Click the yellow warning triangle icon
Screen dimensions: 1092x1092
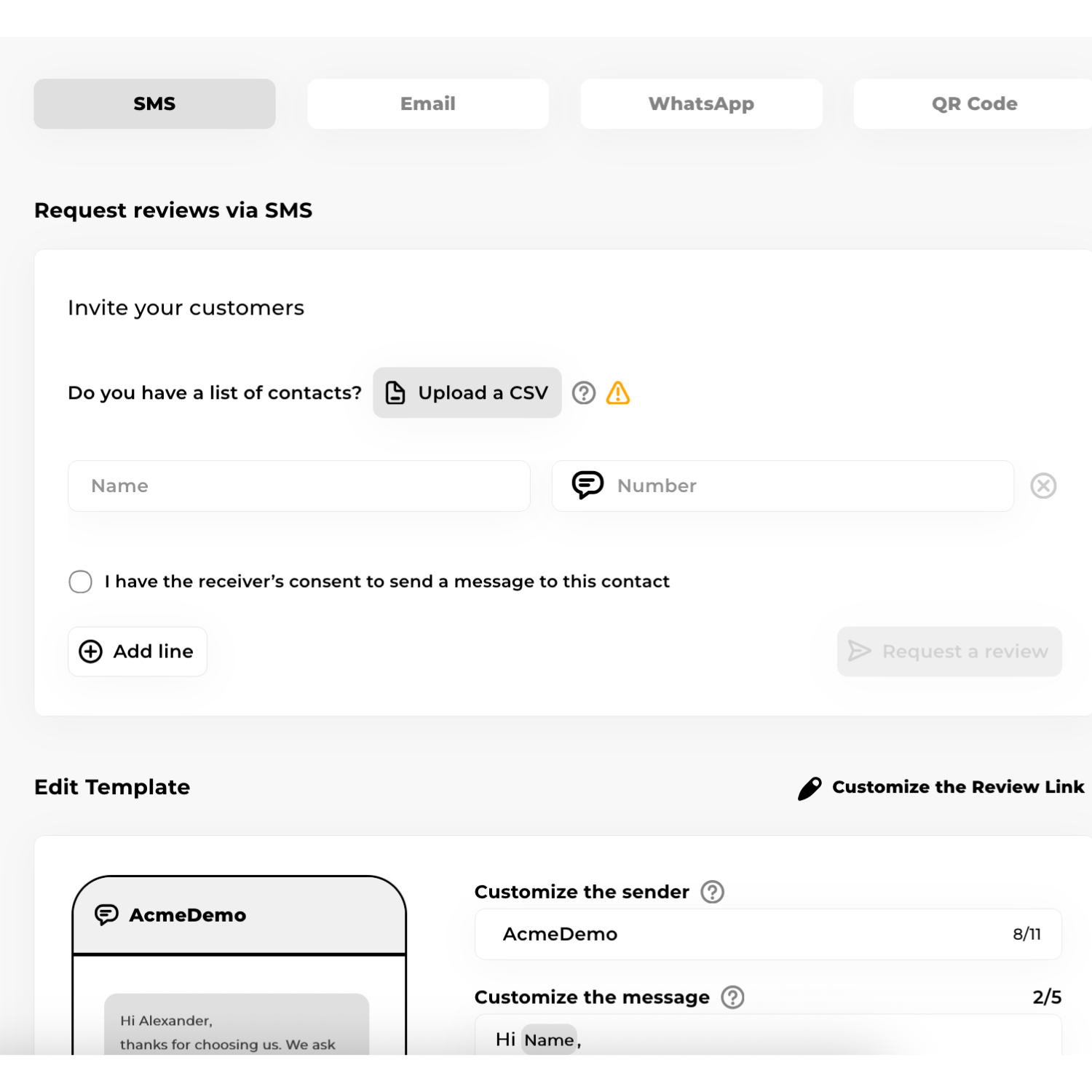618,393
